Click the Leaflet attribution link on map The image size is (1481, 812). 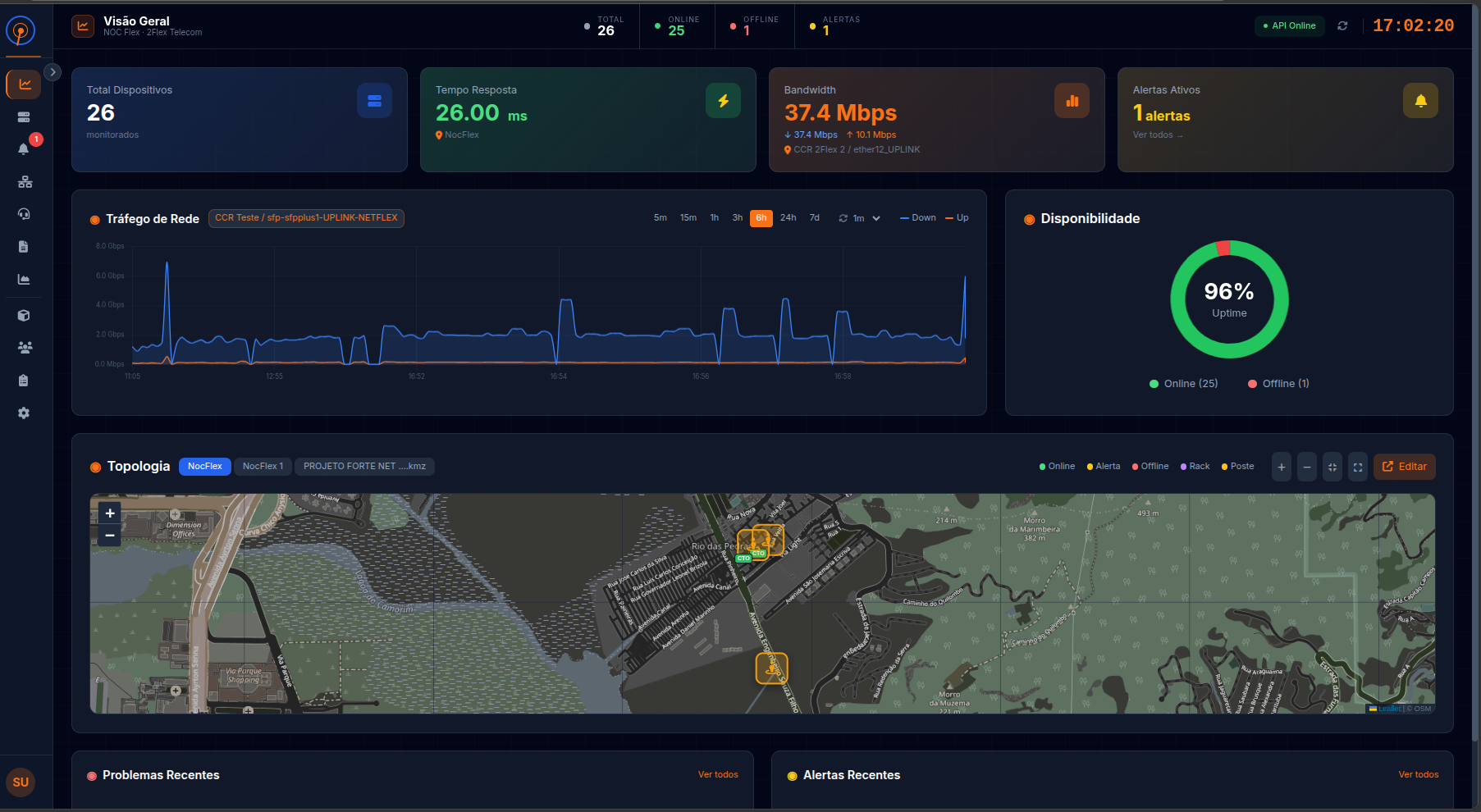coord(1389,709)
